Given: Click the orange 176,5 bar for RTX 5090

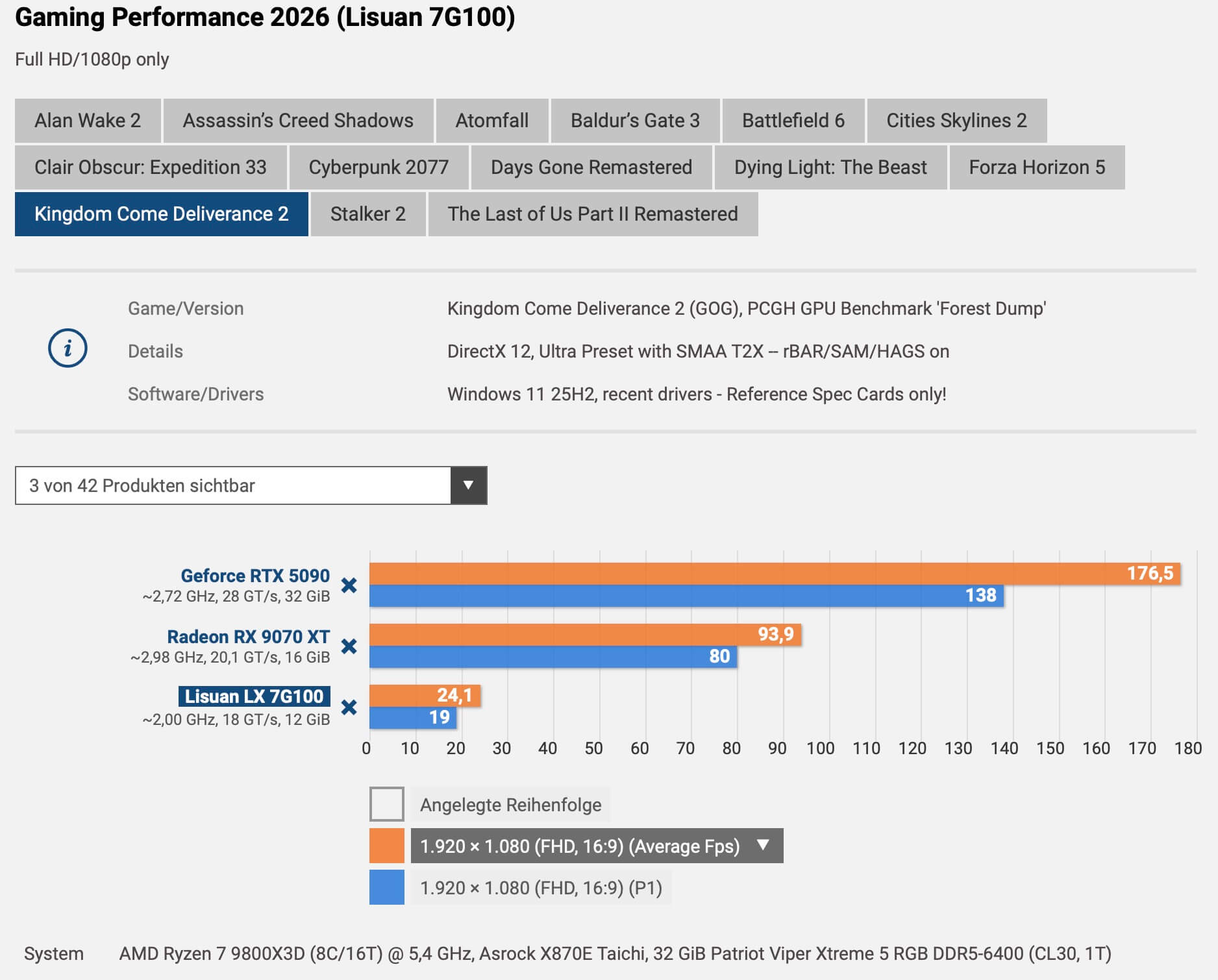Looking at the screenshot, I should click(775, 574).
